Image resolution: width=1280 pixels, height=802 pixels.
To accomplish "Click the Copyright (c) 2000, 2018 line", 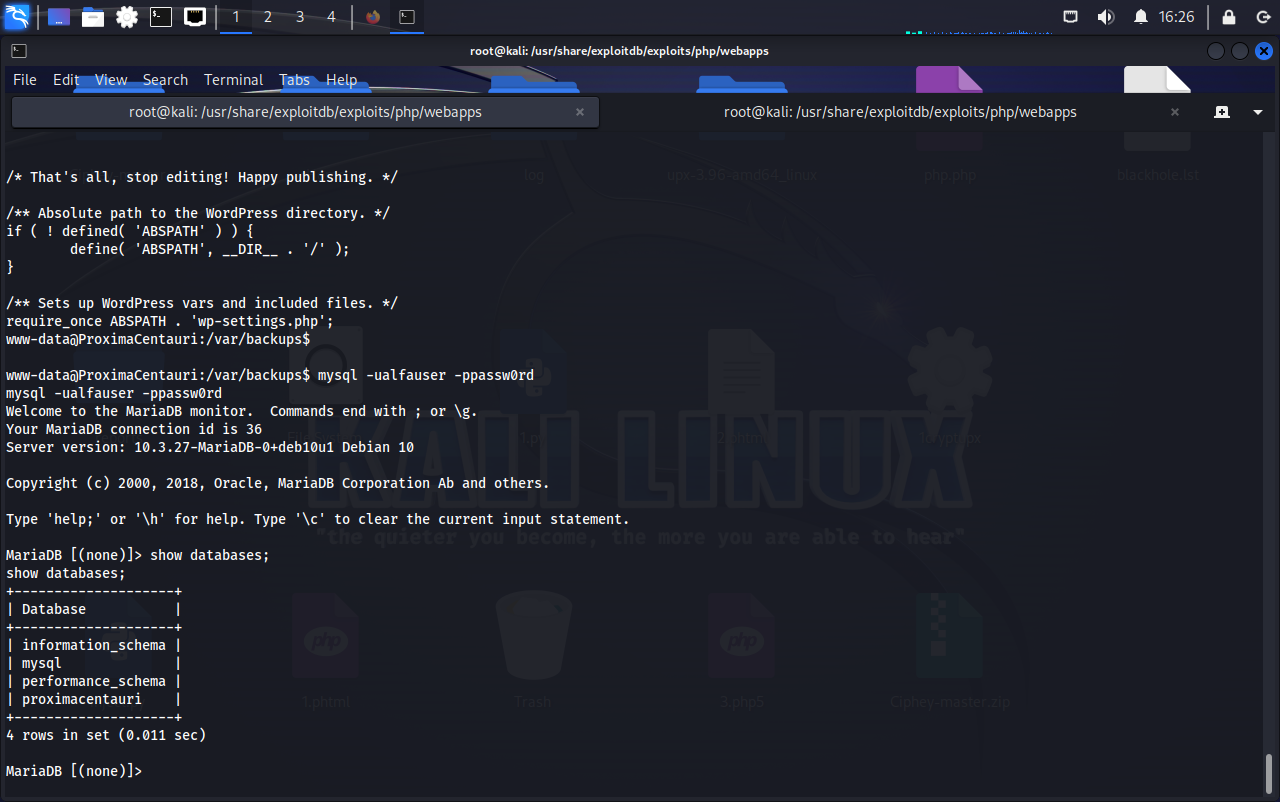I will pos(278,483).
